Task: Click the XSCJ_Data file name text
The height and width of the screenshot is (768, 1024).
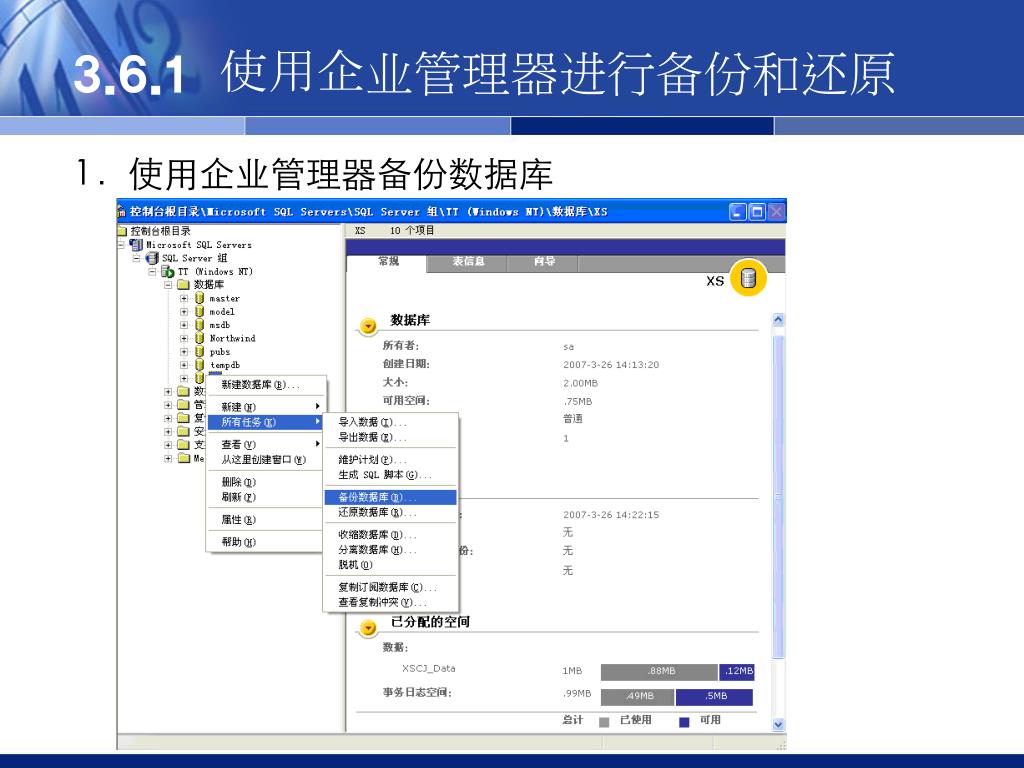Action: pyautogui.click(x=428, y=669)
